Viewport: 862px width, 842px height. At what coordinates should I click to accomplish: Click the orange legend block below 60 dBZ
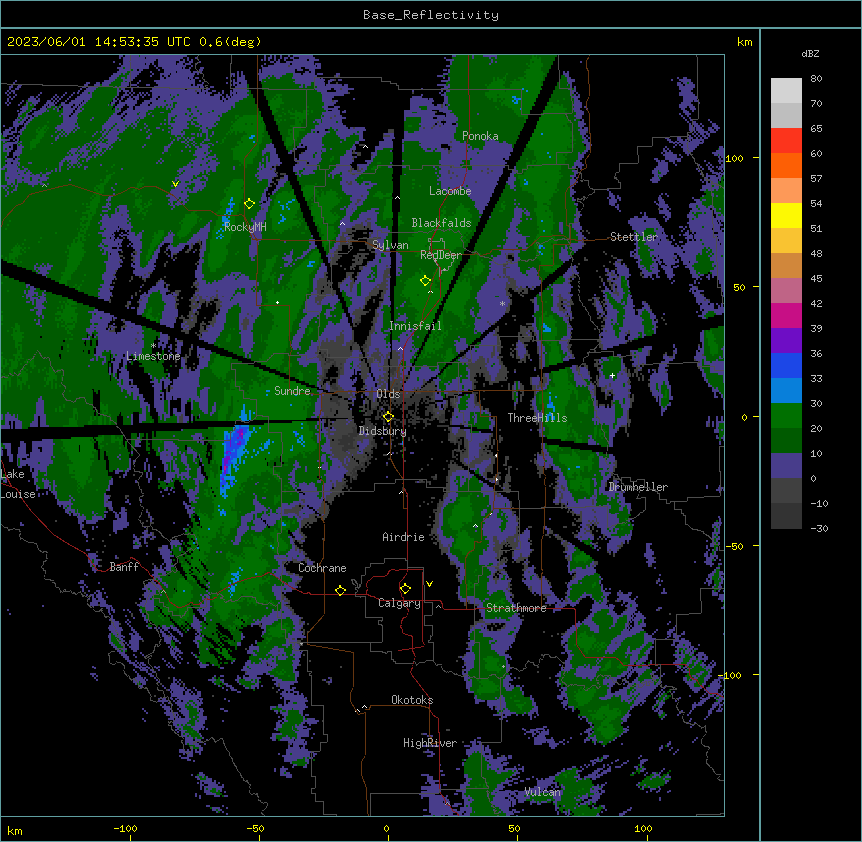(786, 165)
